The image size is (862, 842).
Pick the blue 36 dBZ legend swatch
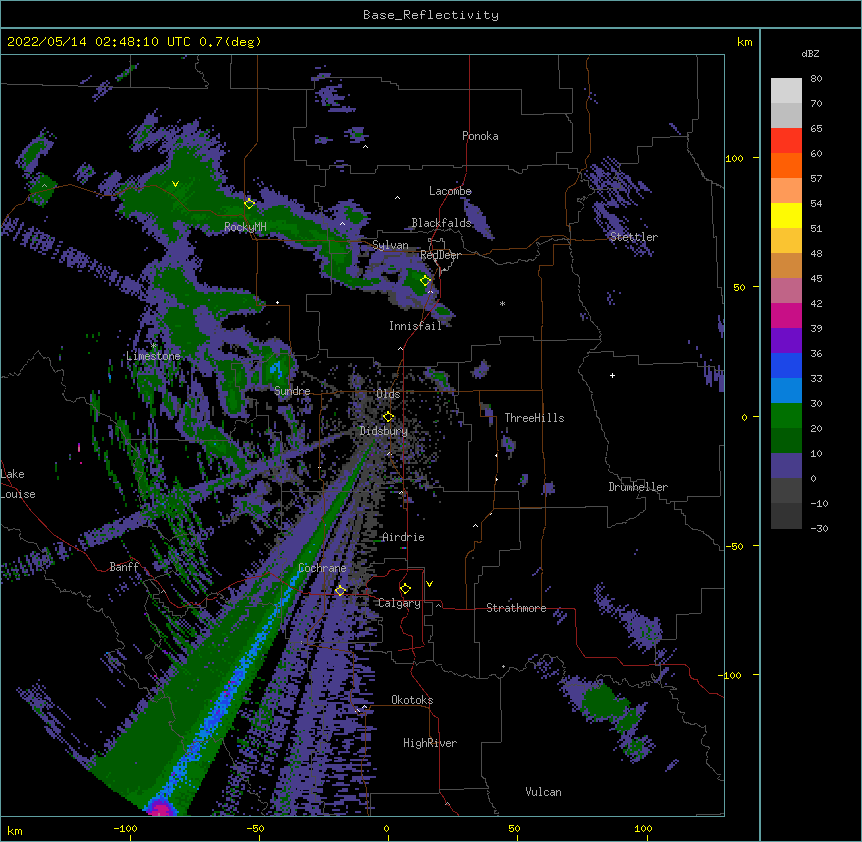tap(786, 365)
